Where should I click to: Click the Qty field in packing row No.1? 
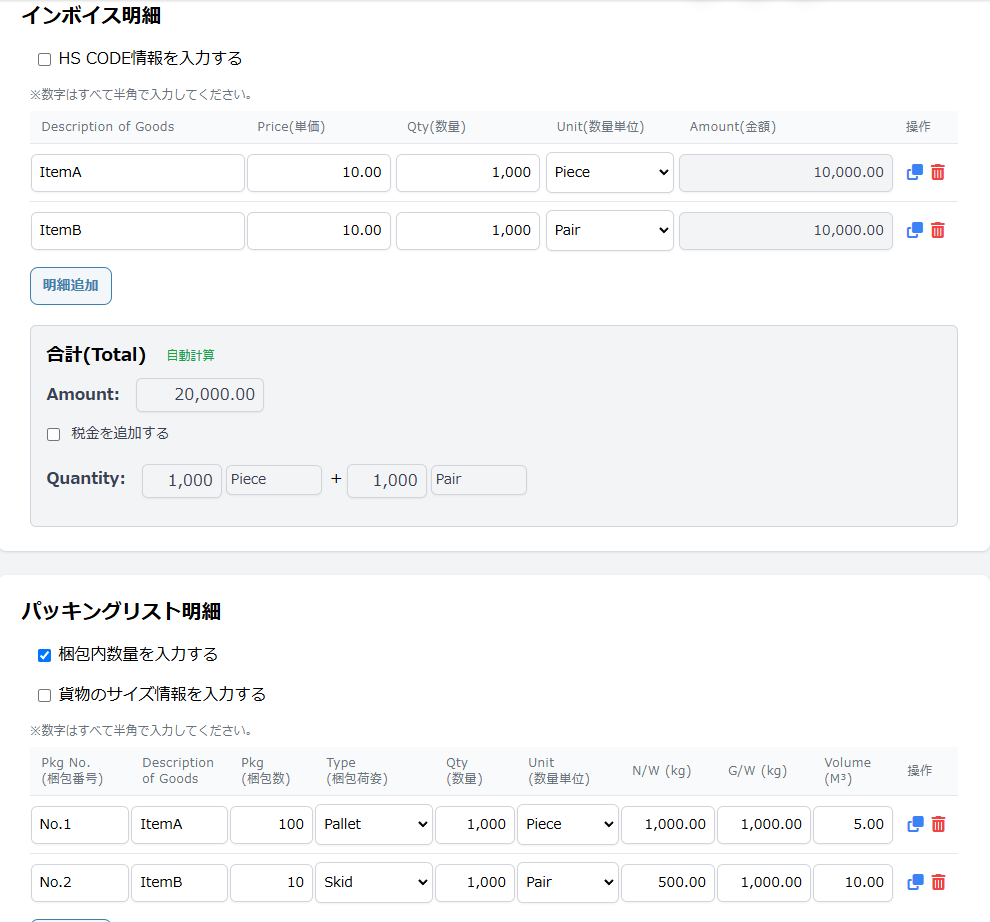[x=475, y=824]
